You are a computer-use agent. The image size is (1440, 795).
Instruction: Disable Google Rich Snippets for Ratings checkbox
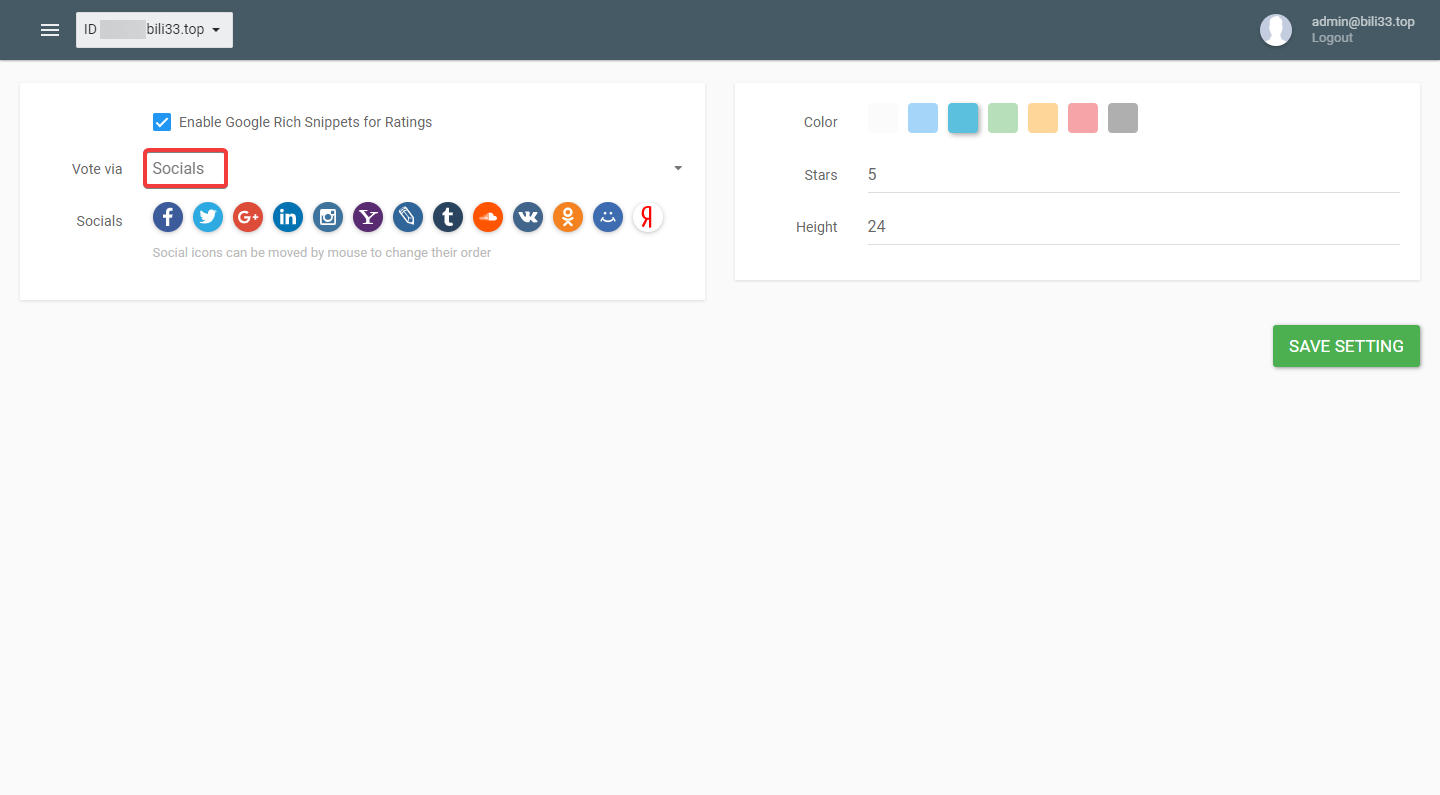pos(162,122)
